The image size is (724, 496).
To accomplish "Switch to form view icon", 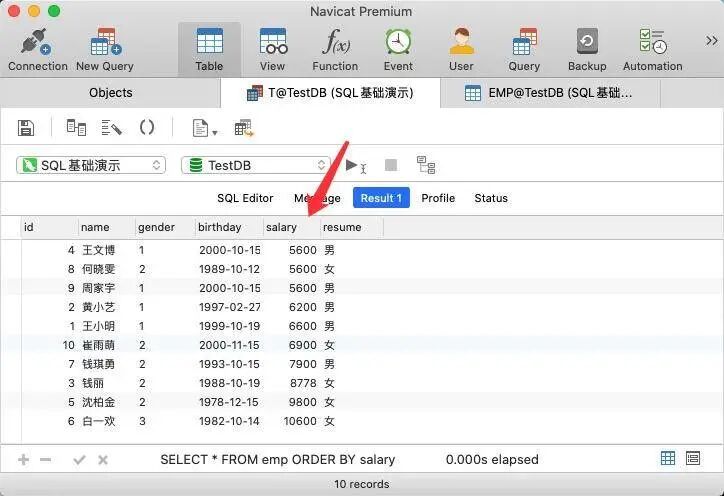I will point(693,458).
